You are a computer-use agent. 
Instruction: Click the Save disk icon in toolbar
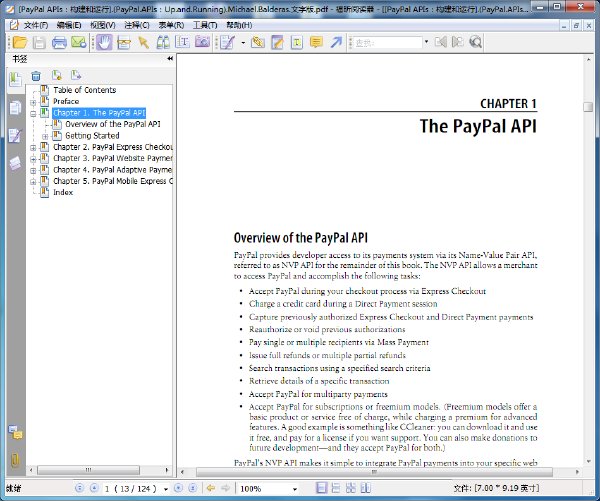39,42
